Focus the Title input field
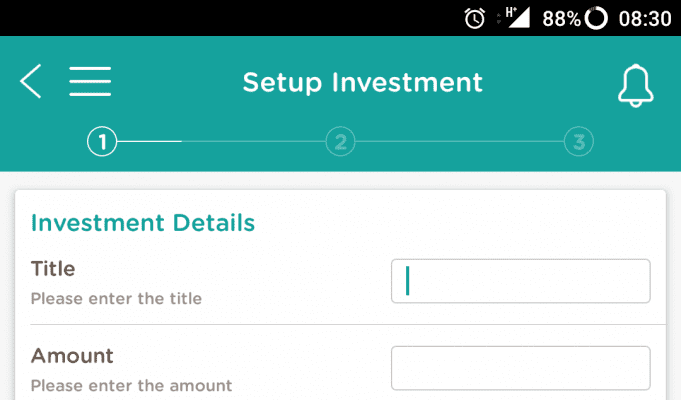Image resolution: width=681 pixels, height=400 pixels. click(521, 281)
